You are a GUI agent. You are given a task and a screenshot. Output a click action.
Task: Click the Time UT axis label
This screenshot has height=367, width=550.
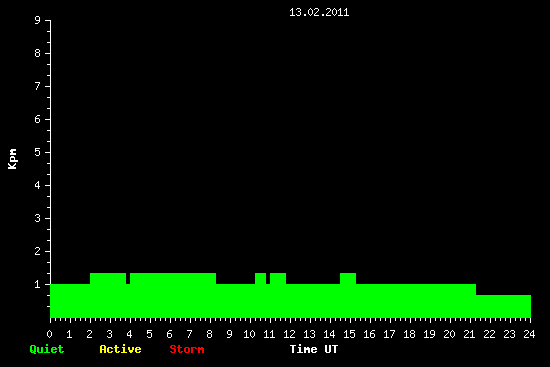(x=314, y=349)
